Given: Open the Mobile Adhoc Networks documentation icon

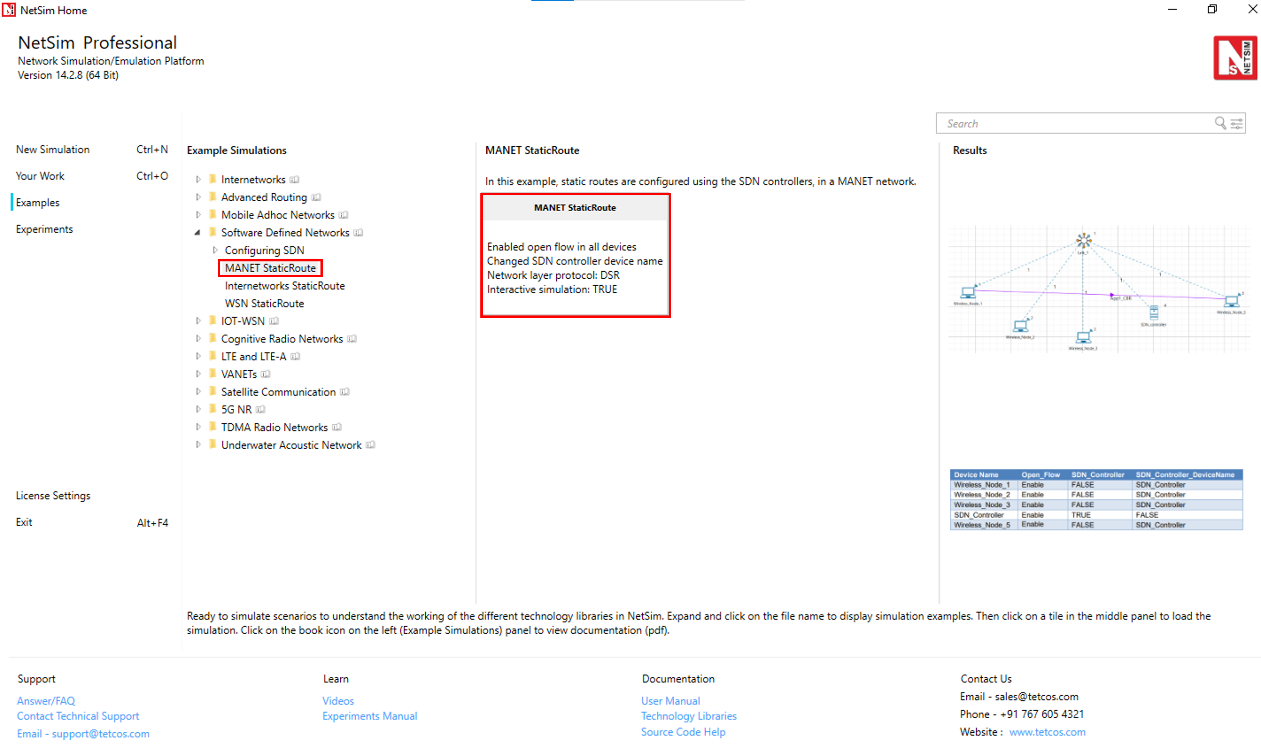Looking at the screenshot, I should 343,215.
